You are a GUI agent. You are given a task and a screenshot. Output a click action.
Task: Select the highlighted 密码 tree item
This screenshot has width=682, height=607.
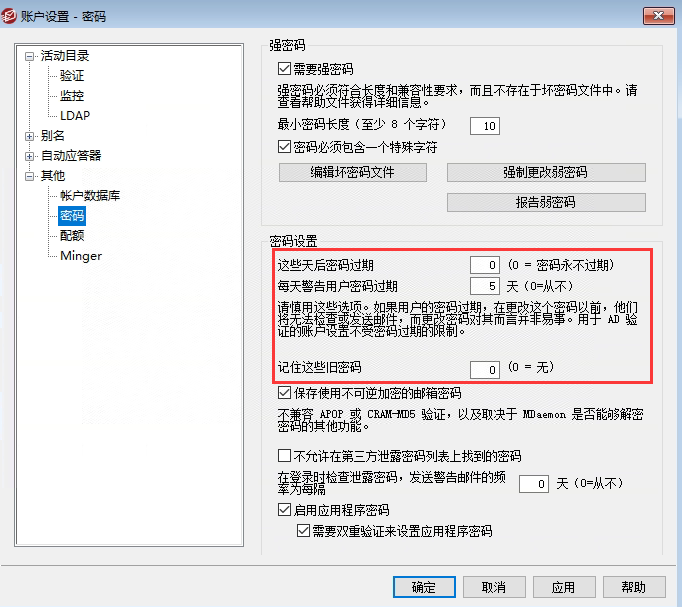[x=72, y=216]
